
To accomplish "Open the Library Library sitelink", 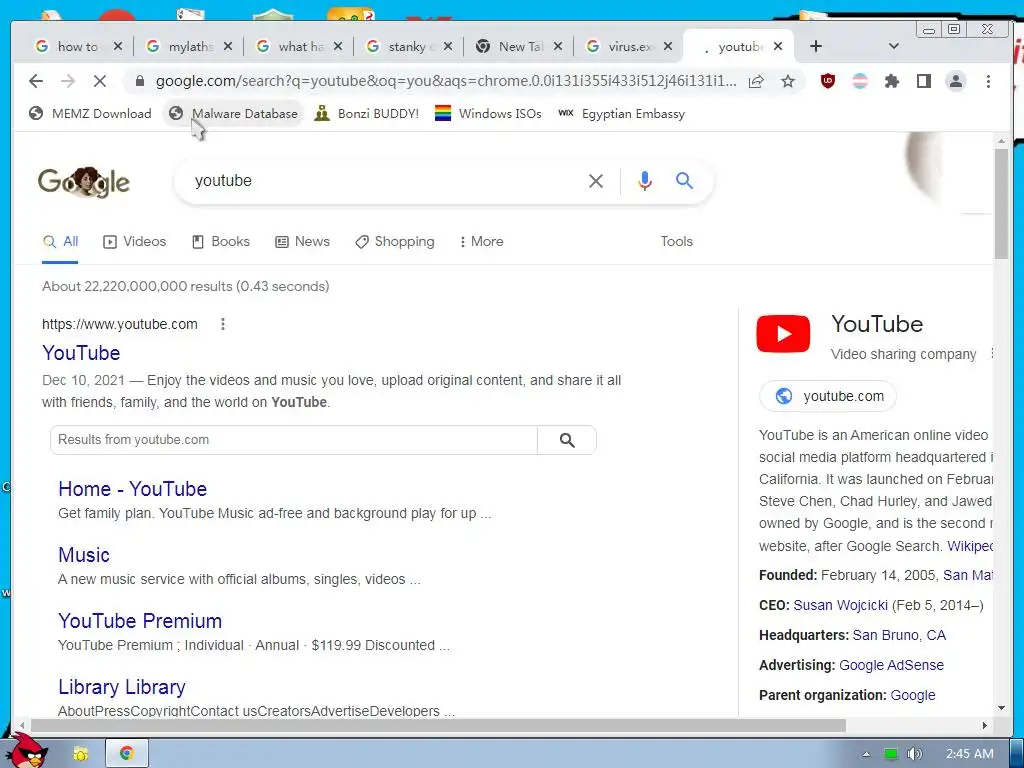I will tap(121, 686).
